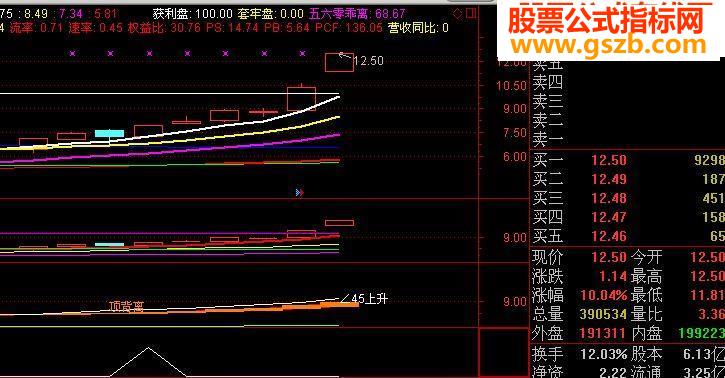Click the square window icon beside the diamond
This screenshot has width=725, height=378.
coord(471,13)
